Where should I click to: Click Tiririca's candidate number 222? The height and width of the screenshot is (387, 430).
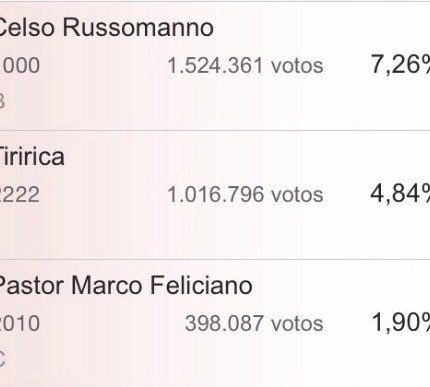point(20,194)
